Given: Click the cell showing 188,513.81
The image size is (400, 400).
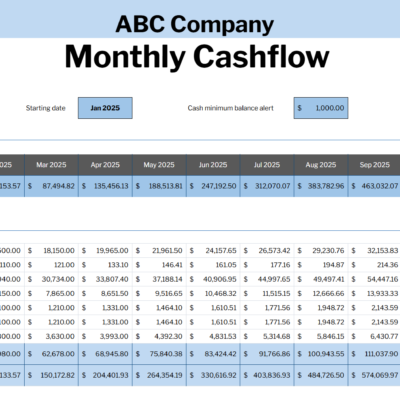Looking at the screenshot, I should click(159, 186).
